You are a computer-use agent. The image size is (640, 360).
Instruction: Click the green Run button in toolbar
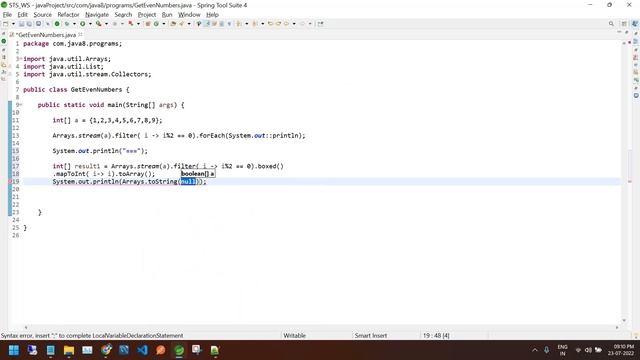[x=82, y=24]
